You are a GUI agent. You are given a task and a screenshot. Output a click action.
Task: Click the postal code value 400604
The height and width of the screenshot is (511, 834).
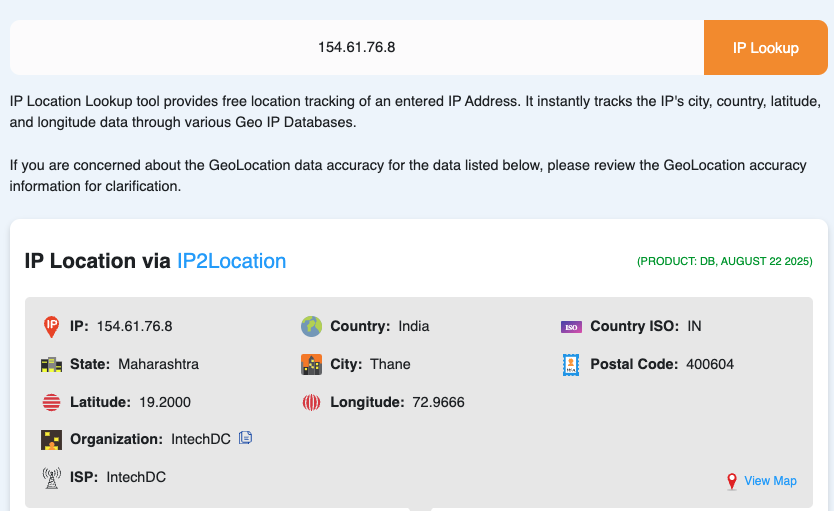tap(710, 365)
